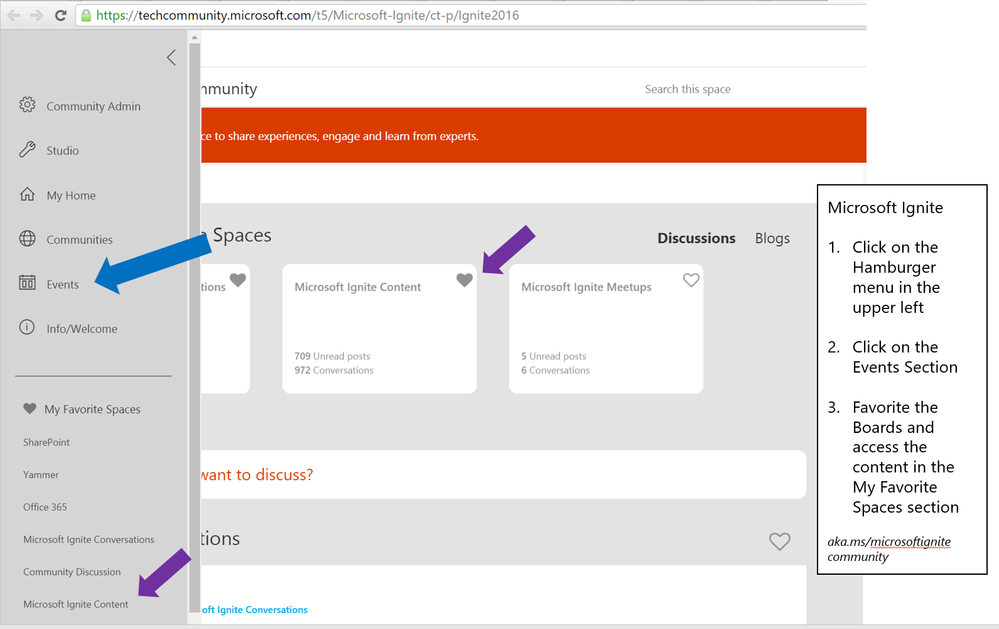Toggle favorite heart on Microsoft Ignite Content
This screenshot has height=629, width=999.
point(464,280)
